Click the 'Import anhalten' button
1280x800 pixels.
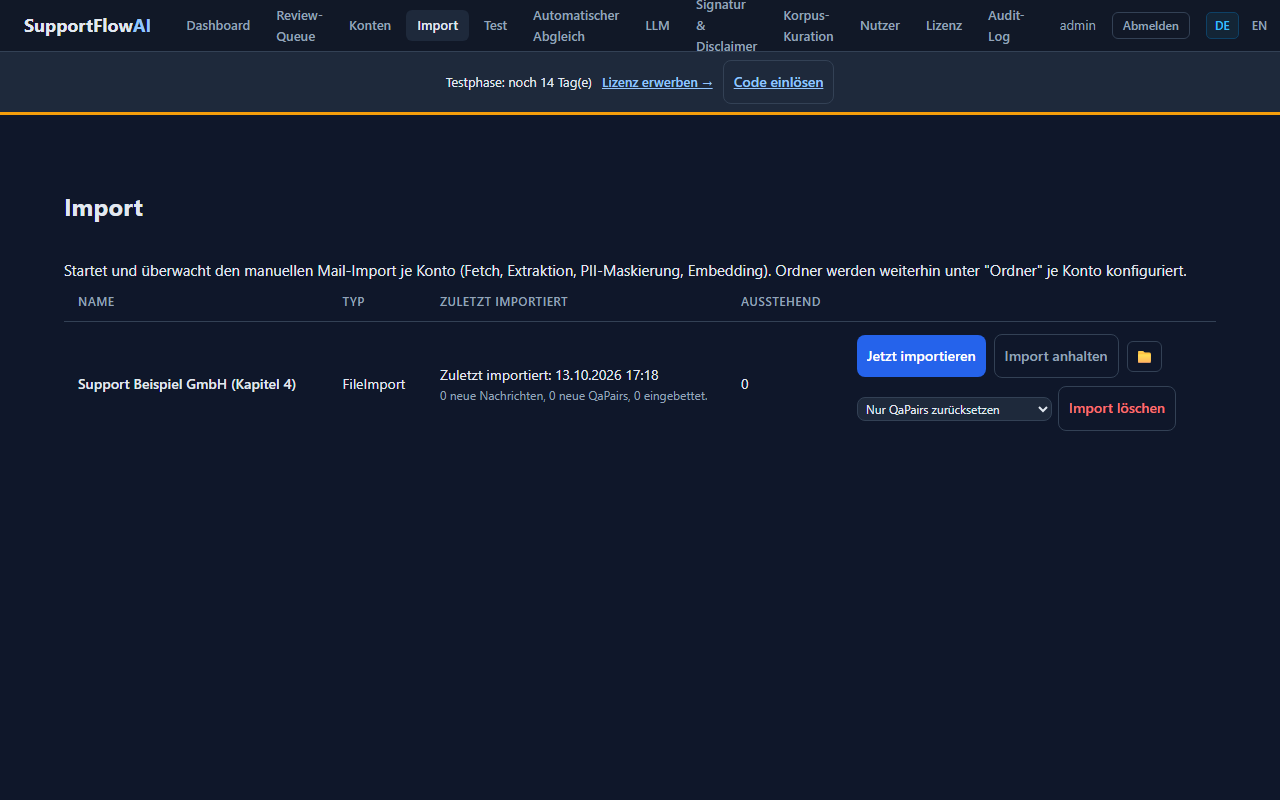tap(1056, 356)
